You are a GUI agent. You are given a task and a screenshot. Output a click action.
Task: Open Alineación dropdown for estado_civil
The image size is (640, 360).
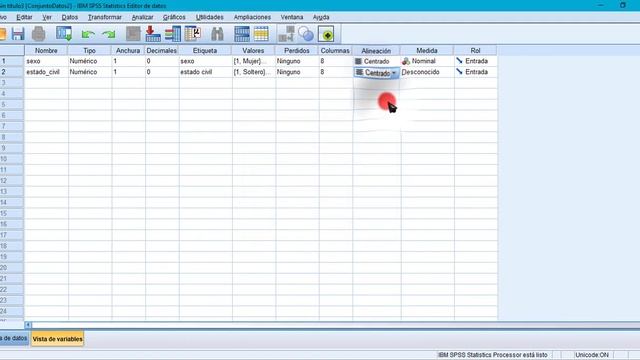tap(394, 73)
